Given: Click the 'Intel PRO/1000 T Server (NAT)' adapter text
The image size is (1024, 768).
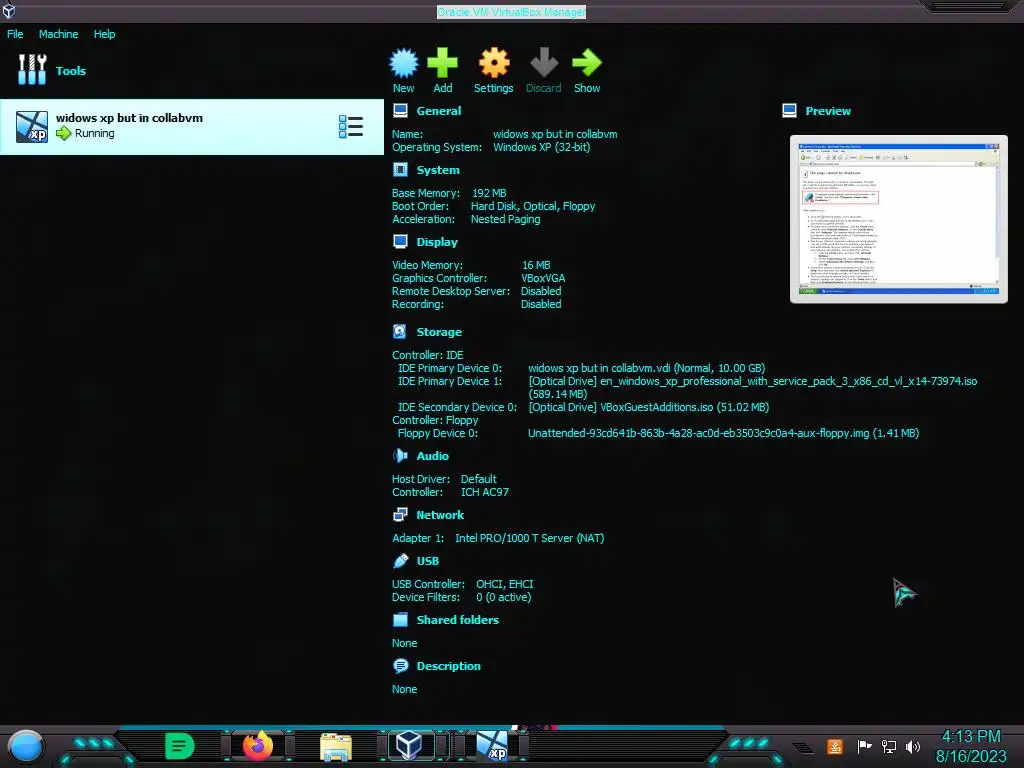Looking at the screenshot, I should click(x=530, y=538).
